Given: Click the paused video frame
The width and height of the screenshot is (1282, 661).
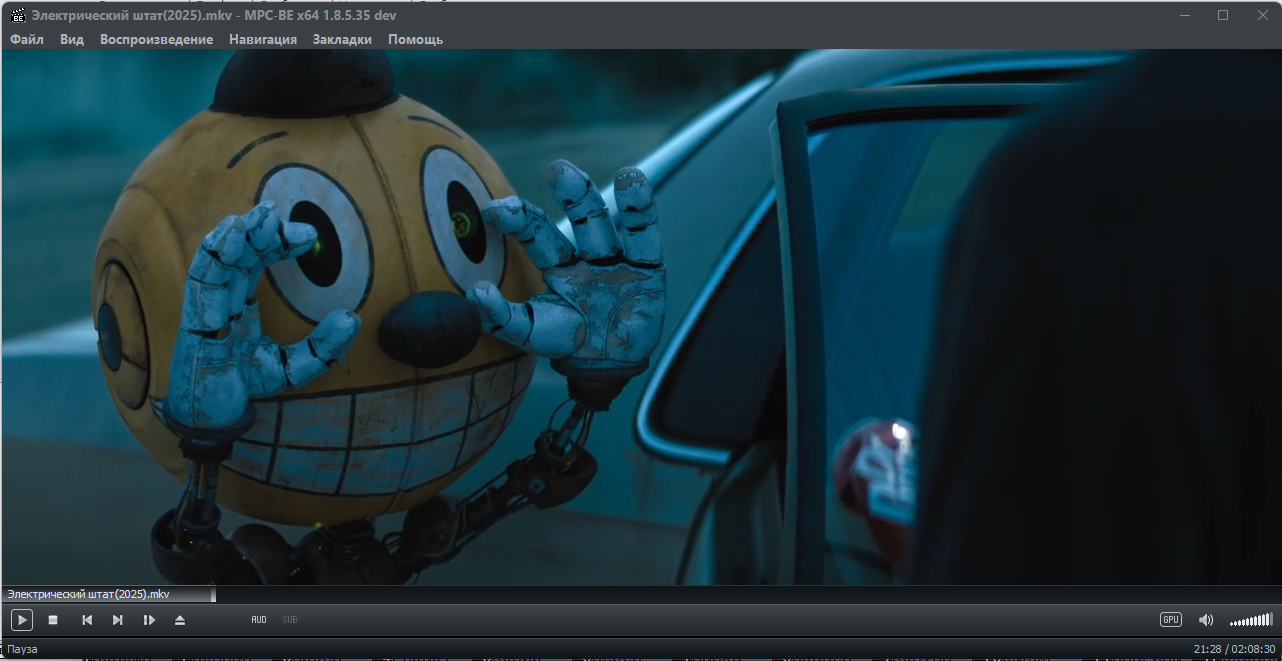Looking at the screenshot, I should click(641, 317).
